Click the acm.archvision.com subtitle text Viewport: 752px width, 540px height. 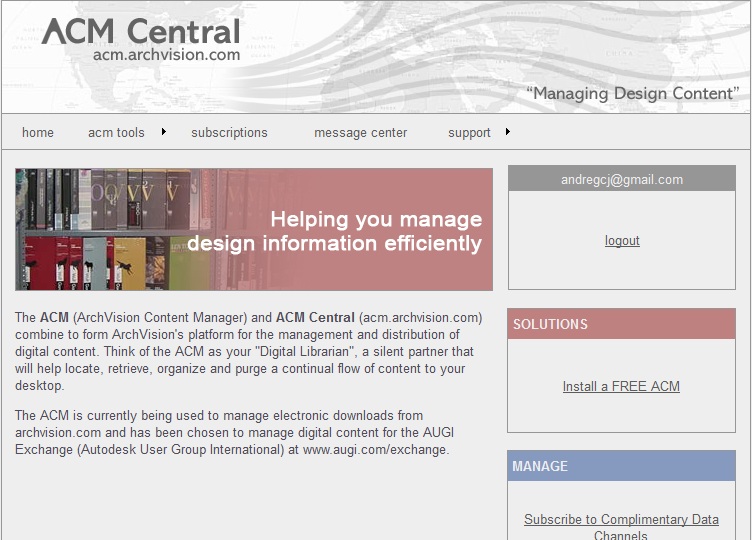[166, 55]
